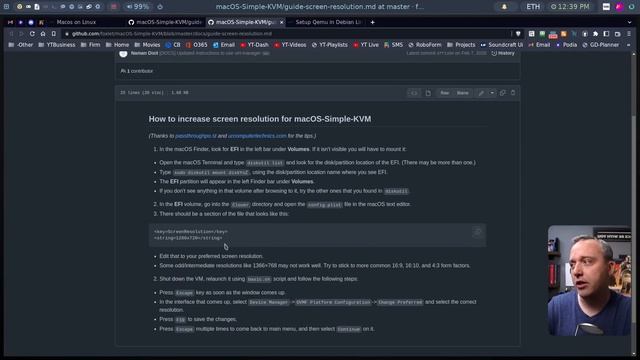Open the O365 bookmark
The height and width of the screenshot is (360, 640).
pos(196,45)
